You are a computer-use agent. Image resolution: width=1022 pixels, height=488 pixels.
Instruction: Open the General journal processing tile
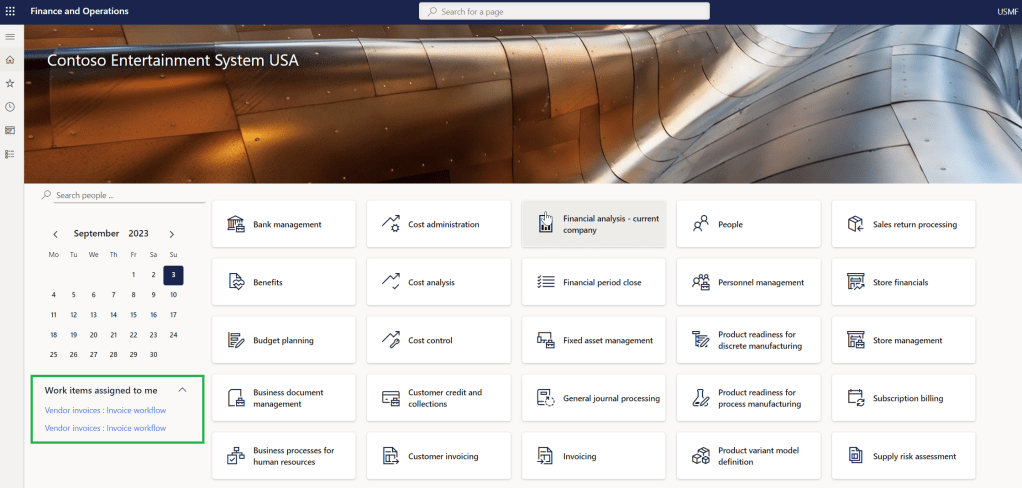[x=594, y=399]
